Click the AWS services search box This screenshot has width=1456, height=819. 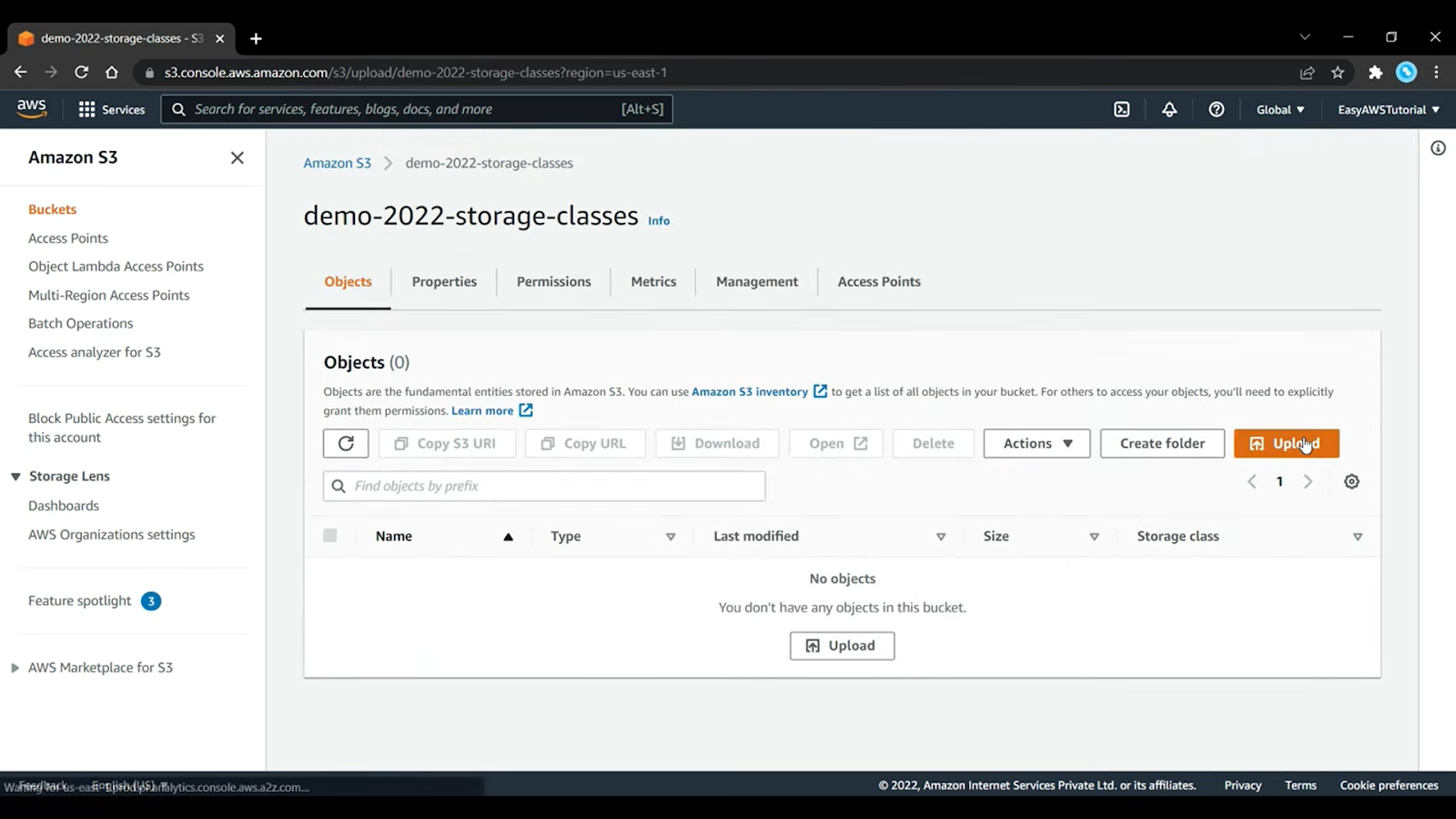click(x=417, y=109)
